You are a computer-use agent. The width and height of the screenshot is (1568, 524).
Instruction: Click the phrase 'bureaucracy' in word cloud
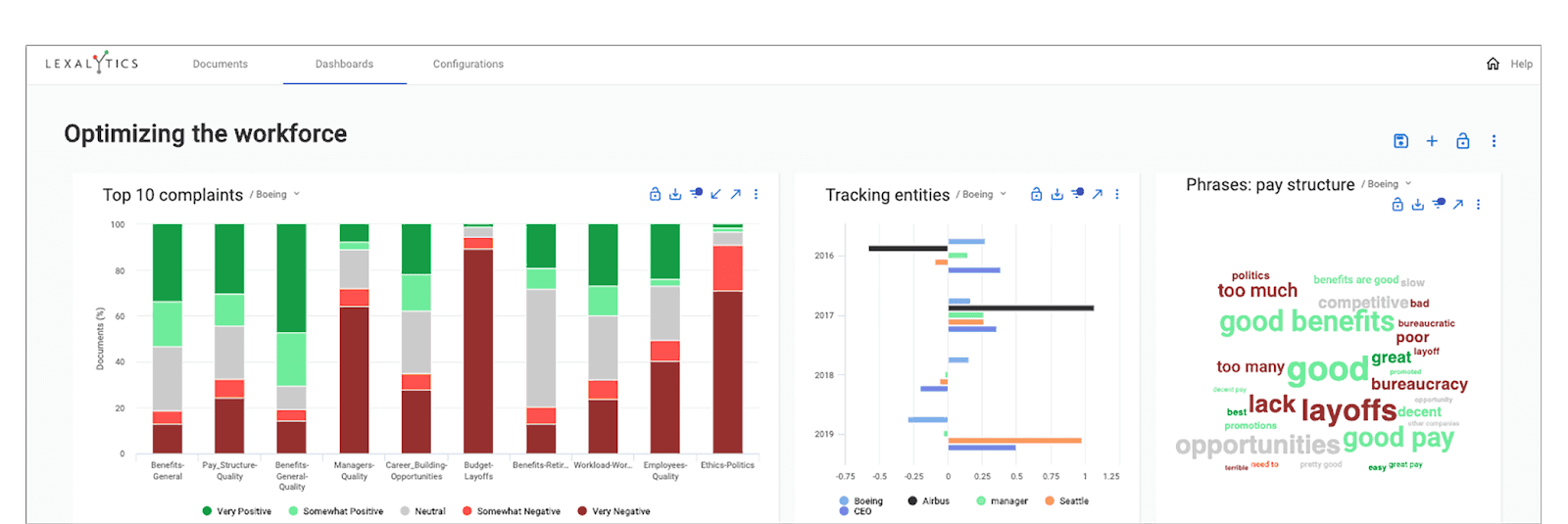click(1419, 384)
